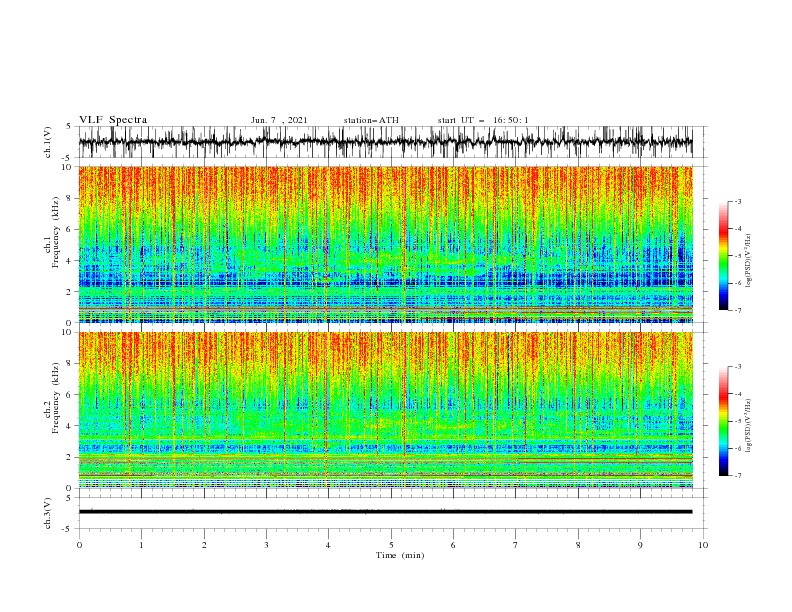Click time-axis tick label "1"

point(142,545)
